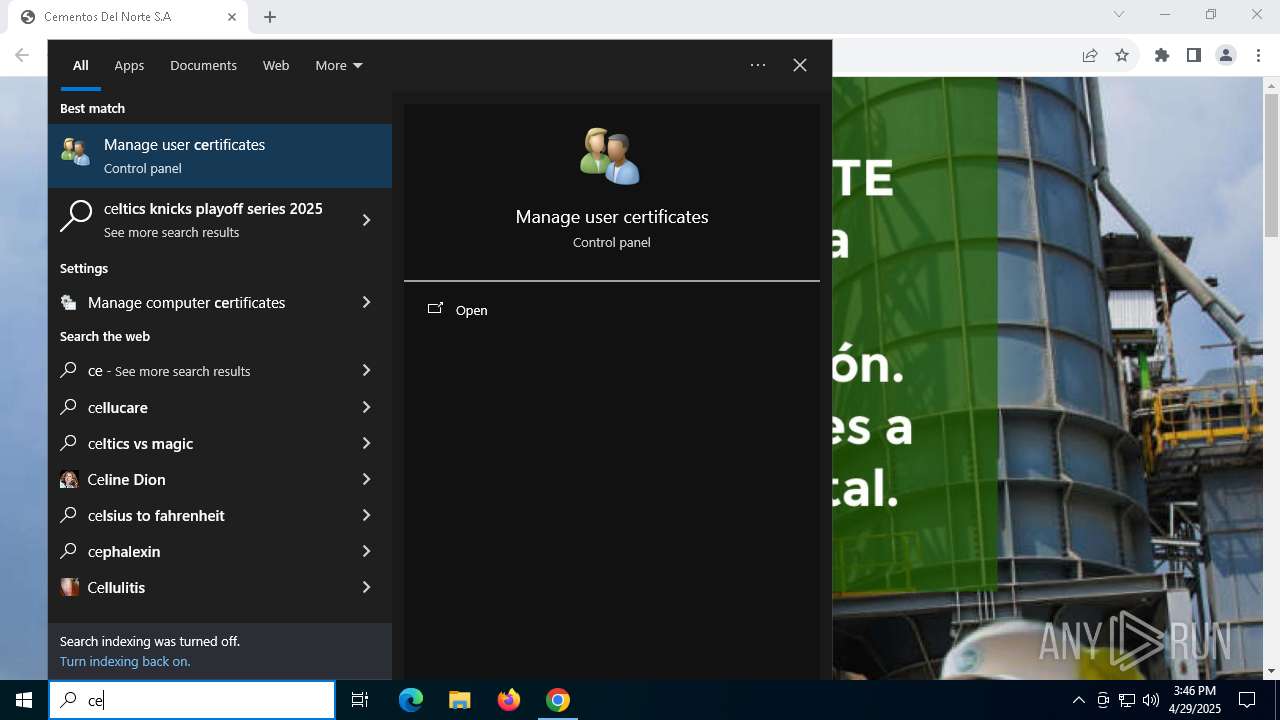Click the taskbar search input box
Screen dimensions: 1280x720
coord(192,700)
